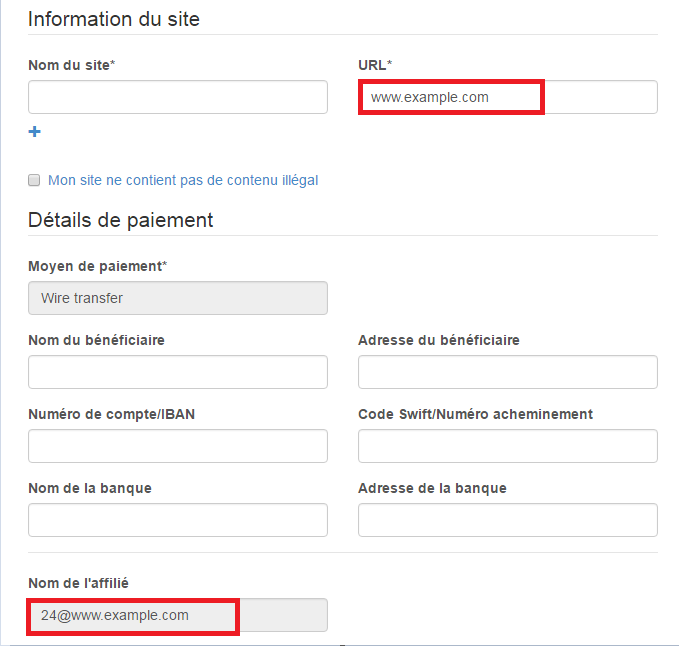
Task: Open the Moyen de paiement Wire transfer dropdown
Action: coord(178,298)
